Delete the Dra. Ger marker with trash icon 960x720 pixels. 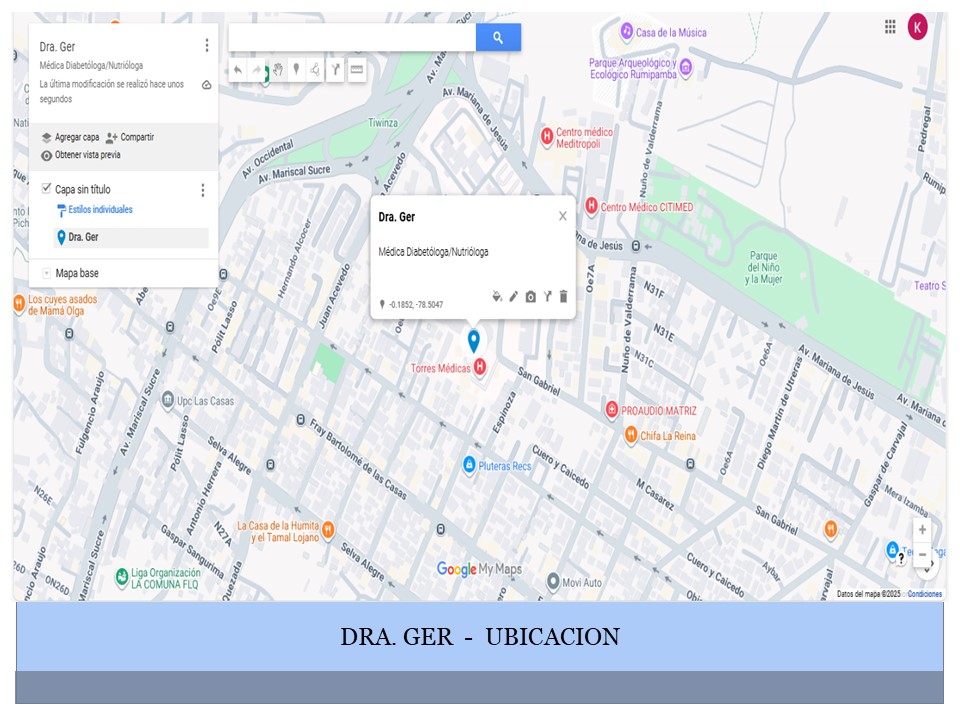pyautogui.click(x=563, y=296)
